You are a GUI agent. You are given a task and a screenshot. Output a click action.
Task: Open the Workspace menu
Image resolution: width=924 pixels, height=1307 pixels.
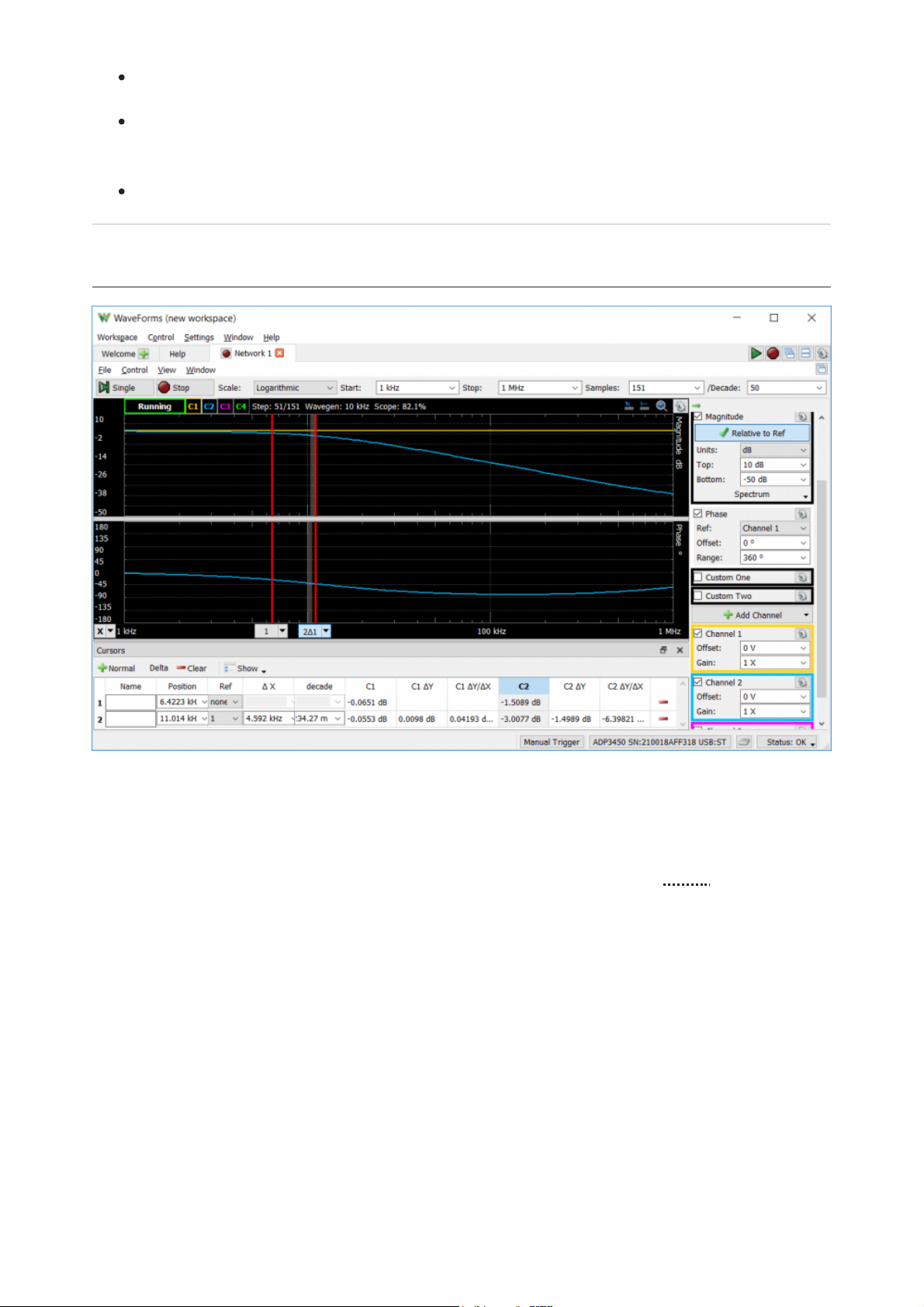pos(117,337)
